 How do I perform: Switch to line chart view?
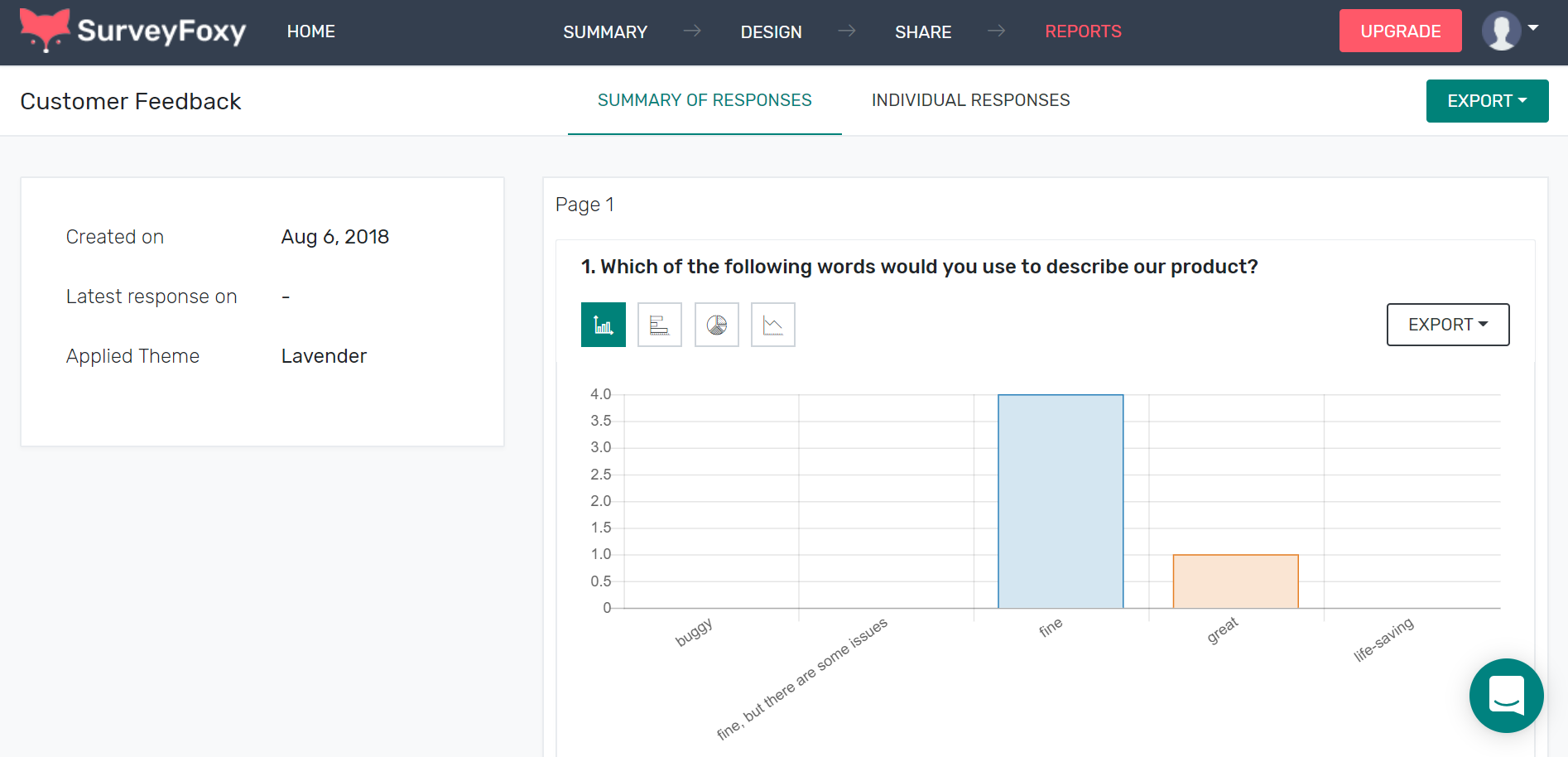point(772,325)
